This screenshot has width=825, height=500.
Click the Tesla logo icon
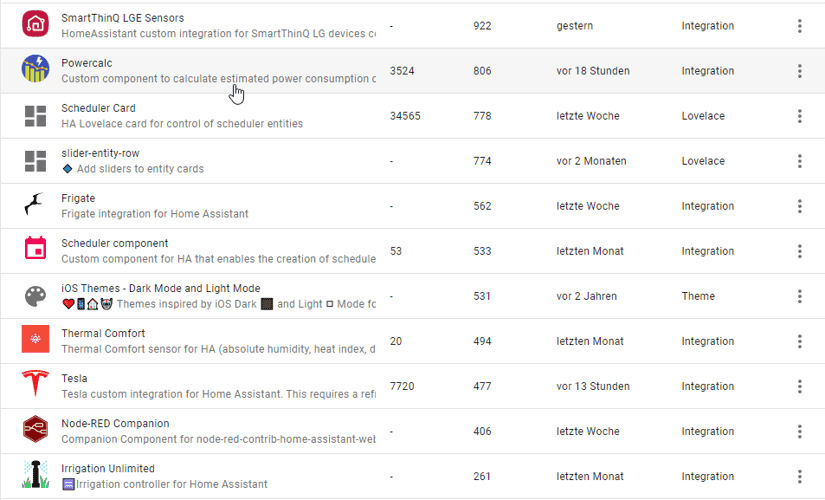[36, 386]
